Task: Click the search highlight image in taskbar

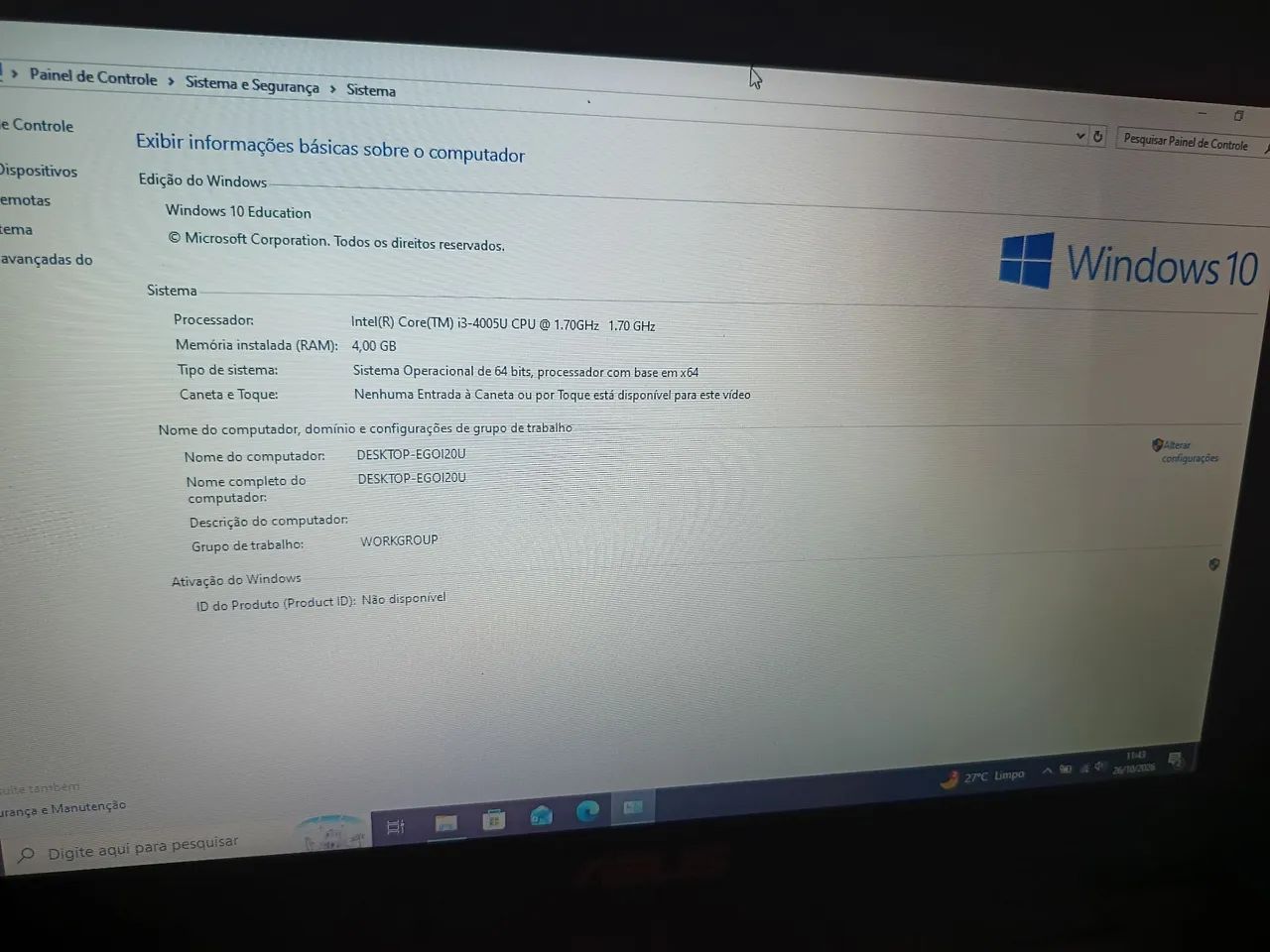Action: coord(332,831)
